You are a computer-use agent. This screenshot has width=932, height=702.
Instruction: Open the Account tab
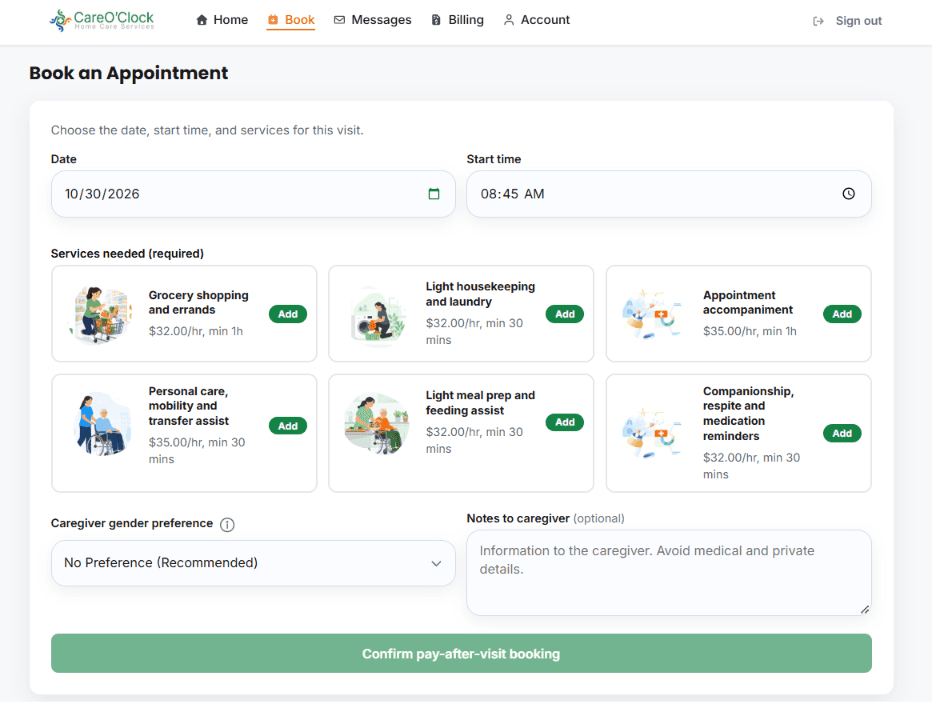click(537, 20)
